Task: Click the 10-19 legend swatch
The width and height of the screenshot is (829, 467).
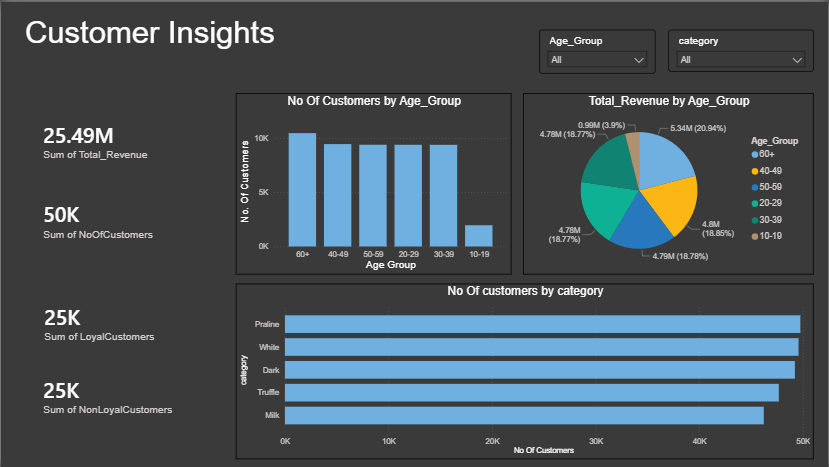Action: coord(755,236)
